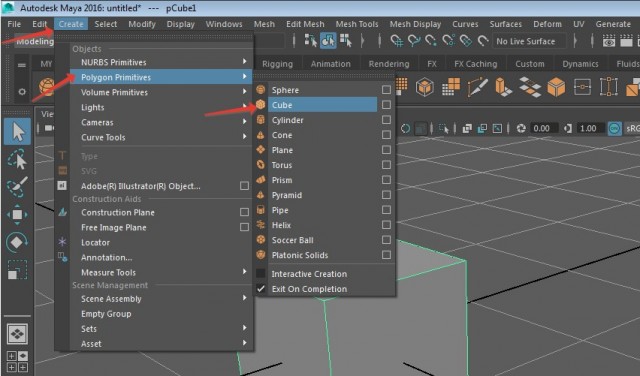The height and width of the screenshot is (376, 640).
Task: Expand Volume Primitives submenu arrow
Action: pyautogui.click(x=244, y=91)
